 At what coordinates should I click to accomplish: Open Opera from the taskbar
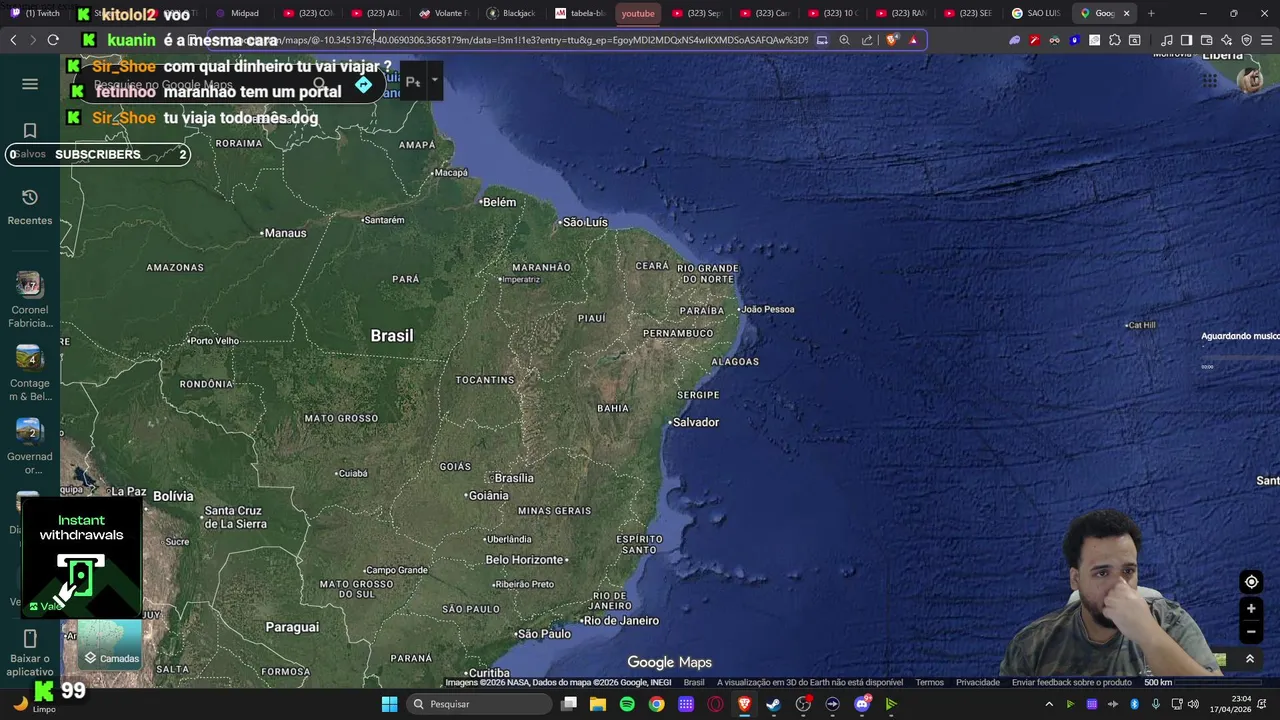coord(715,704)
